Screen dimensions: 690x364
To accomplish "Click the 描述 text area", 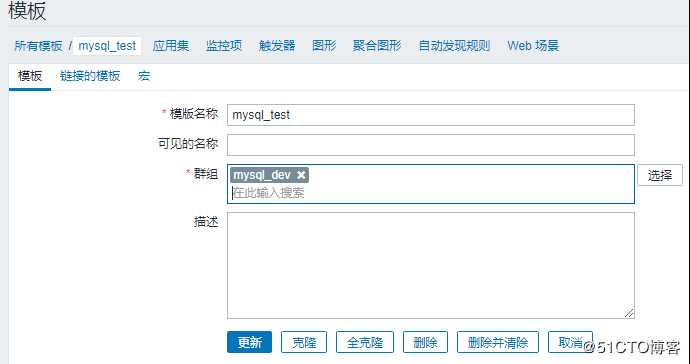I will (x=431, y=265).
